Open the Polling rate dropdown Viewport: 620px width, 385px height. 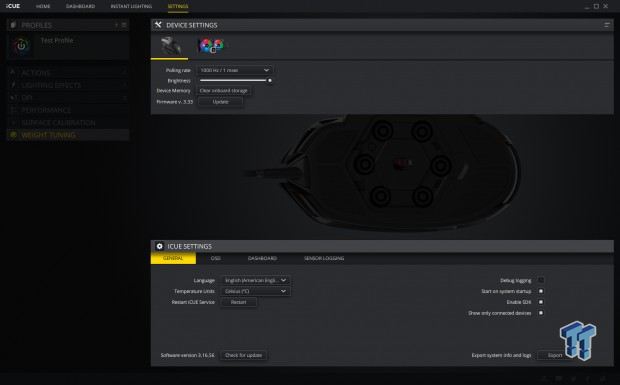pyautogui.click(x=234, y=70)
